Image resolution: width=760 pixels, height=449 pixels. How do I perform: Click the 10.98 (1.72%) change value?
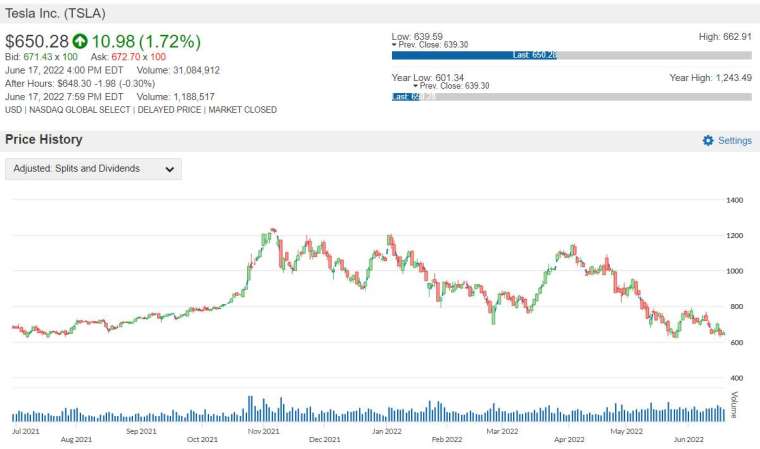click(146, 41)
